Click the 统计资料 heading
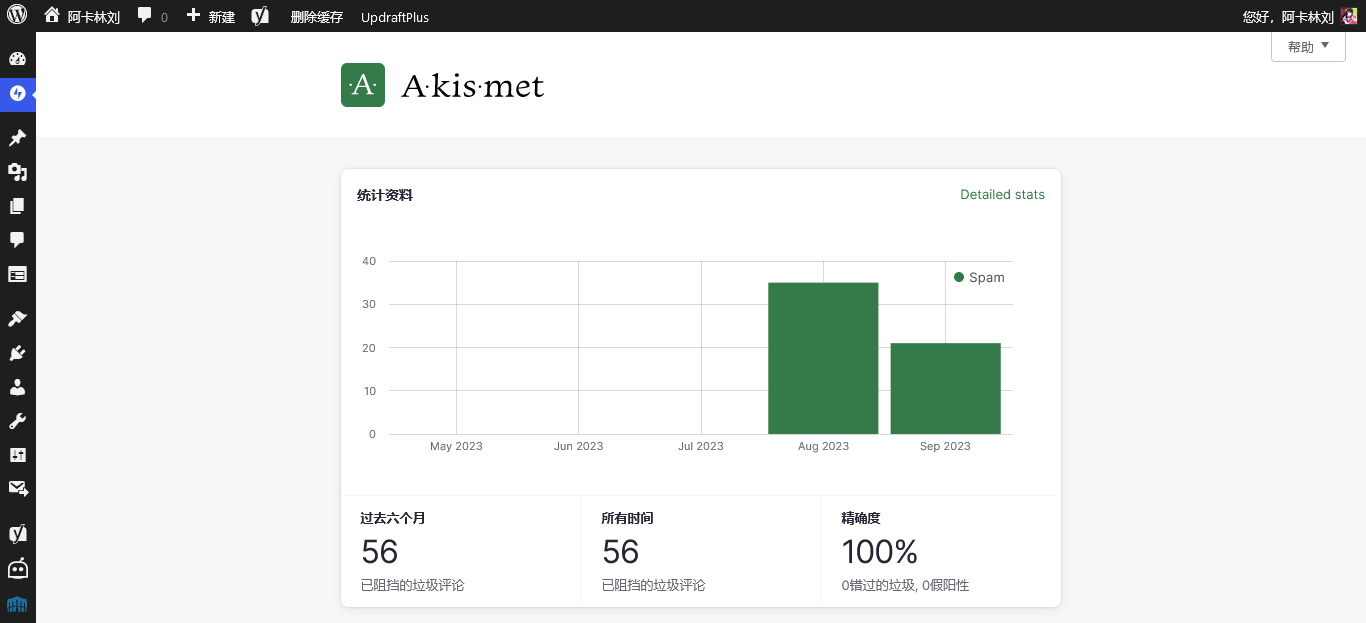Viewport: 1366px width, 623px height. (385, 195)
